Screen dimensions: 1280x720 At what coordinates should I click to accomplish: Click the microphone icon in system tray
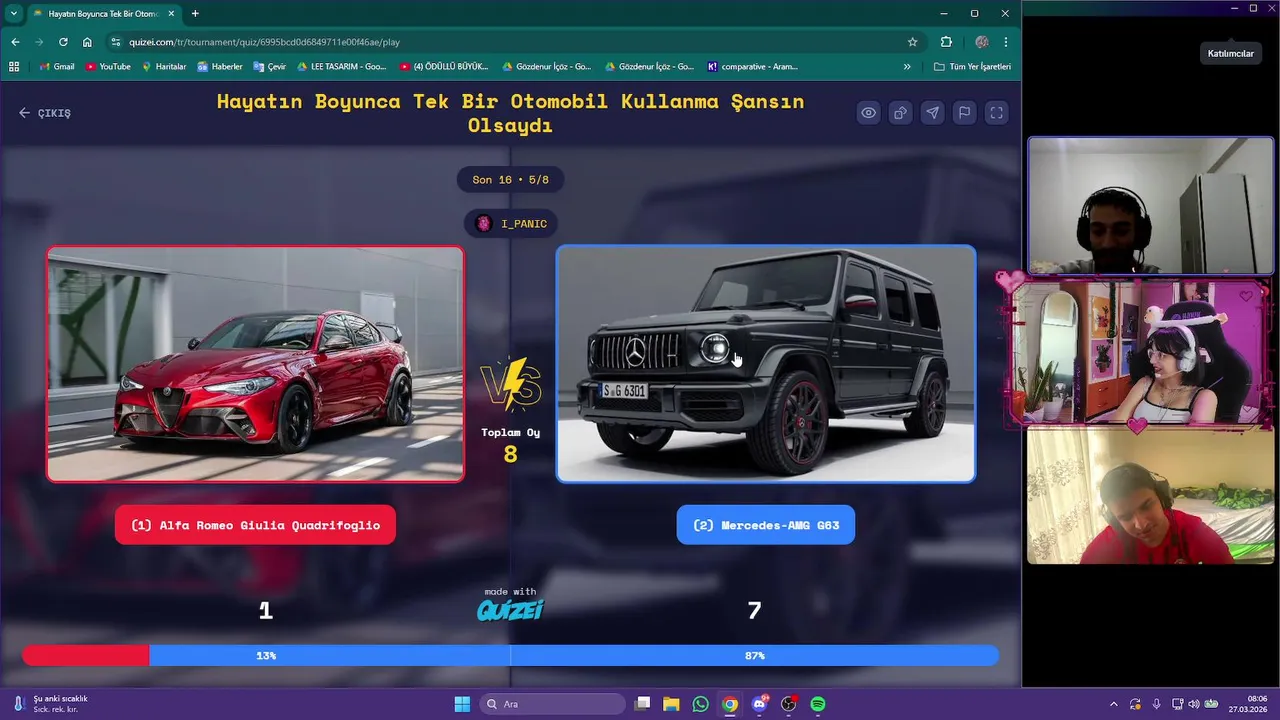pyautogui.click(x=1157, y=704)
